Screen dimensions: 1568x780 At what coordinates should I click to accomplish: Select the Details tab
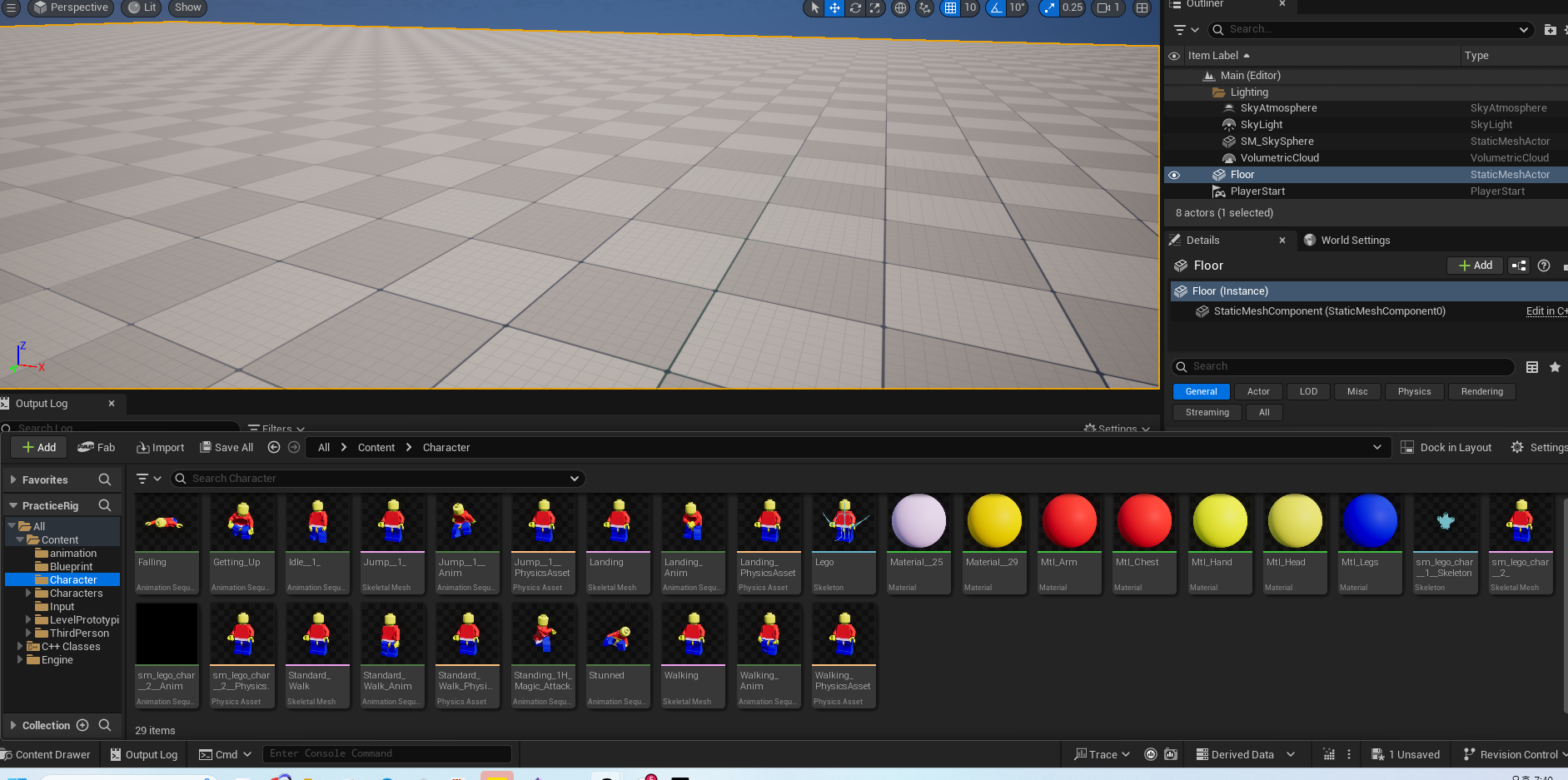[1202, 241]
